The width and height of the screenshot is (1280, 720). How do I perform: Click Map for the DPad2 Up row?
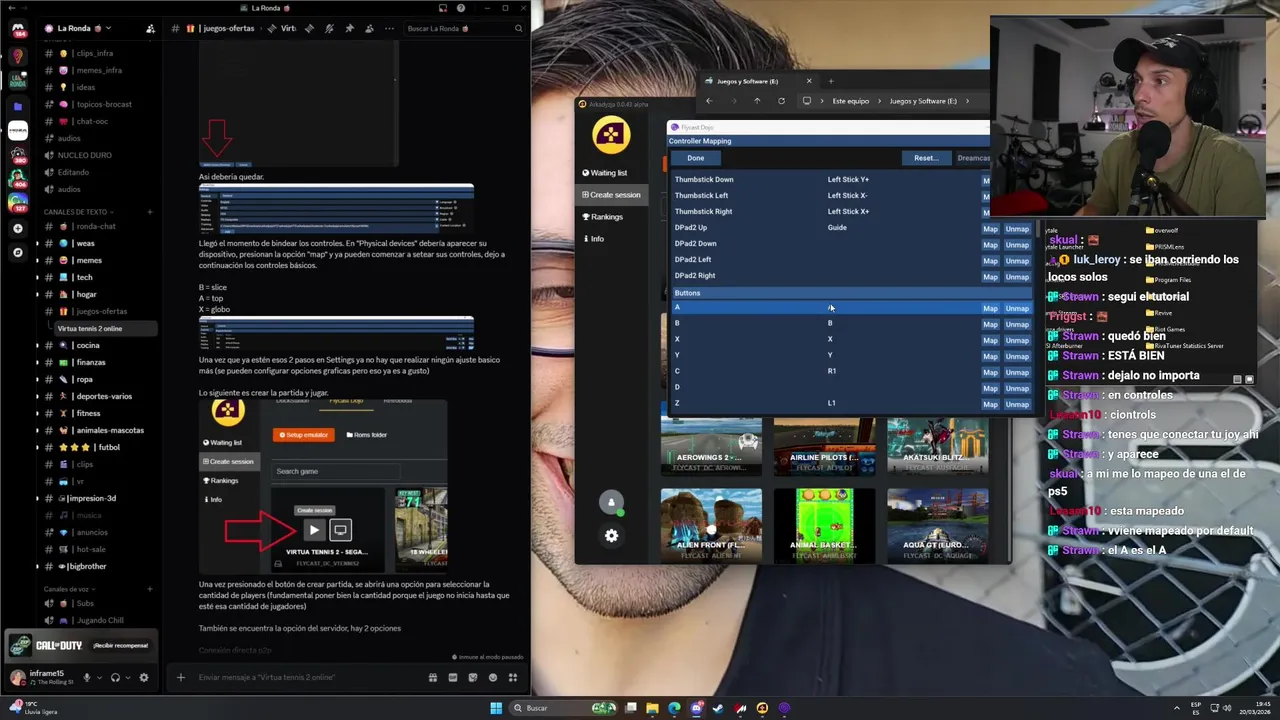(x=990, y=229)
